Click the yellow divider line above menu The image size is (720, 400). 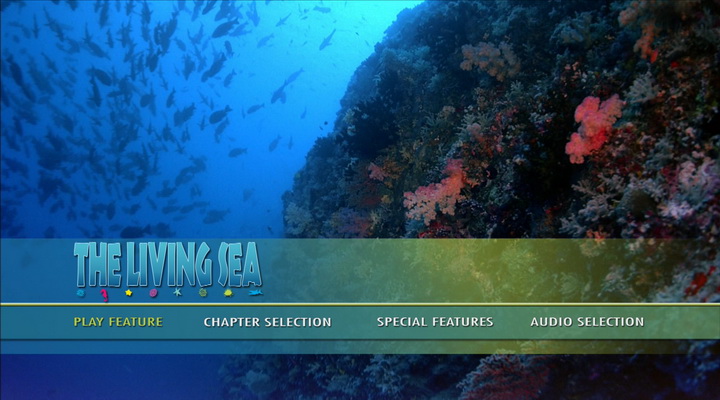(x=360, y=304)
